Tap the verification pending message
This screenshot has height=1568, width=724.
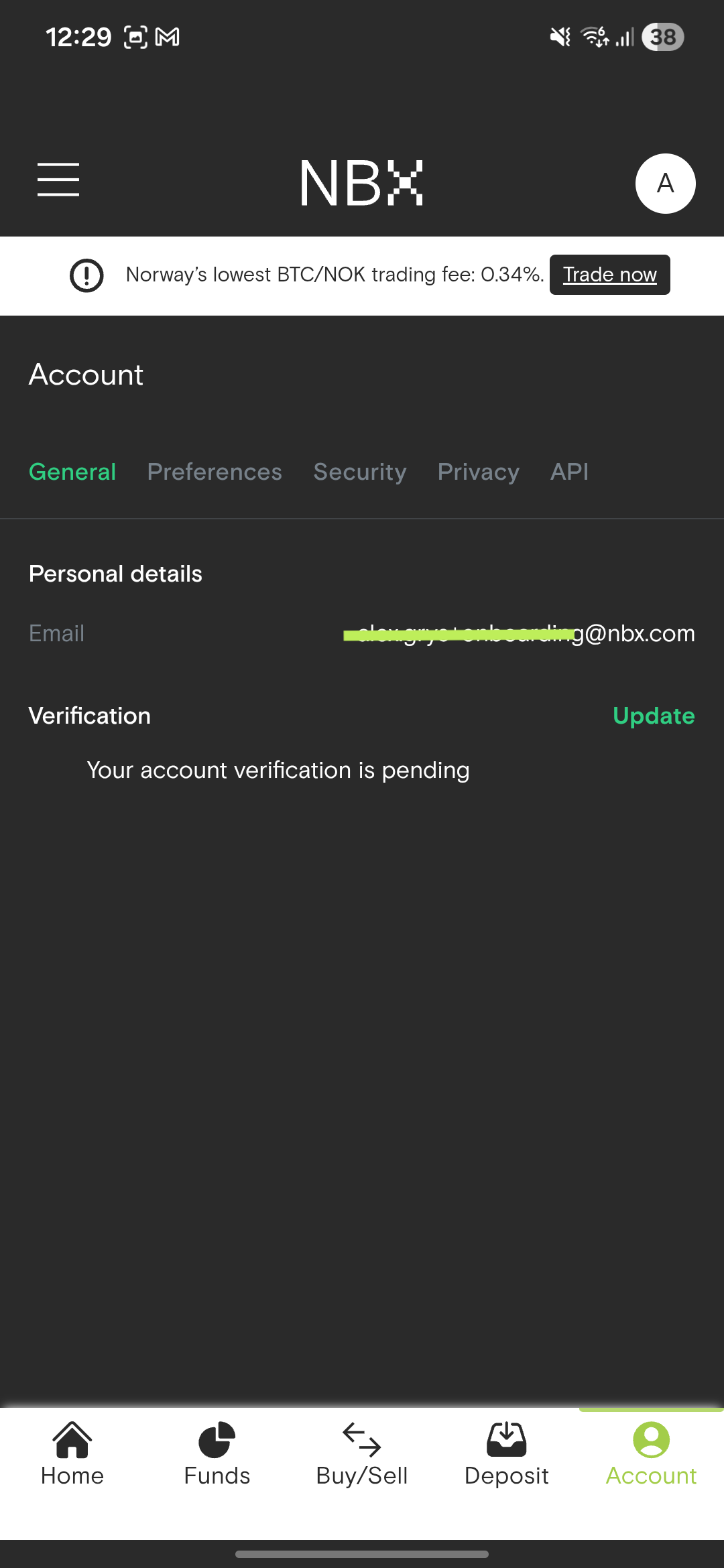tap(278, 771)
